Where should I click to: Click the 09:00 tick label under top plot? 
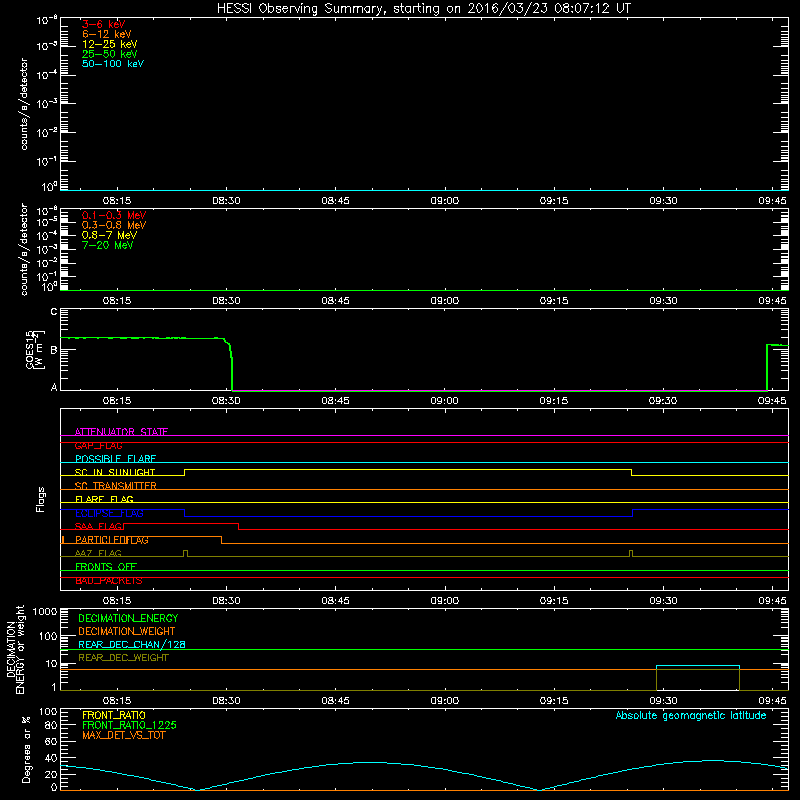click(x=444, y=201)
